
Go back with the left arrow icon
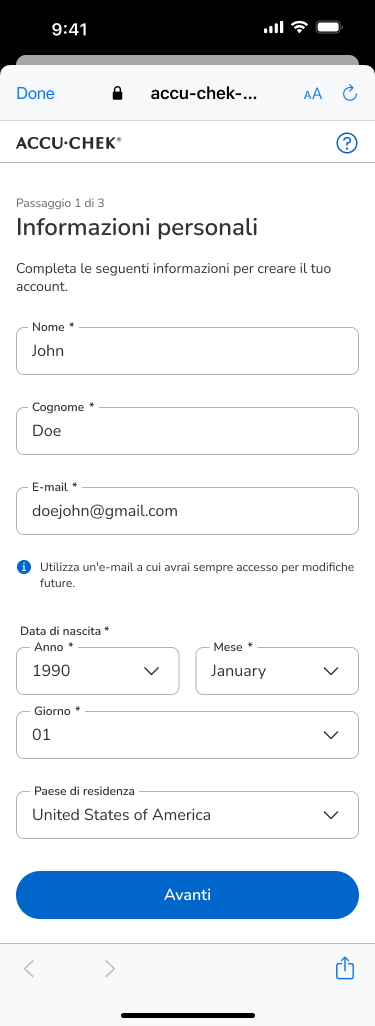29,968
